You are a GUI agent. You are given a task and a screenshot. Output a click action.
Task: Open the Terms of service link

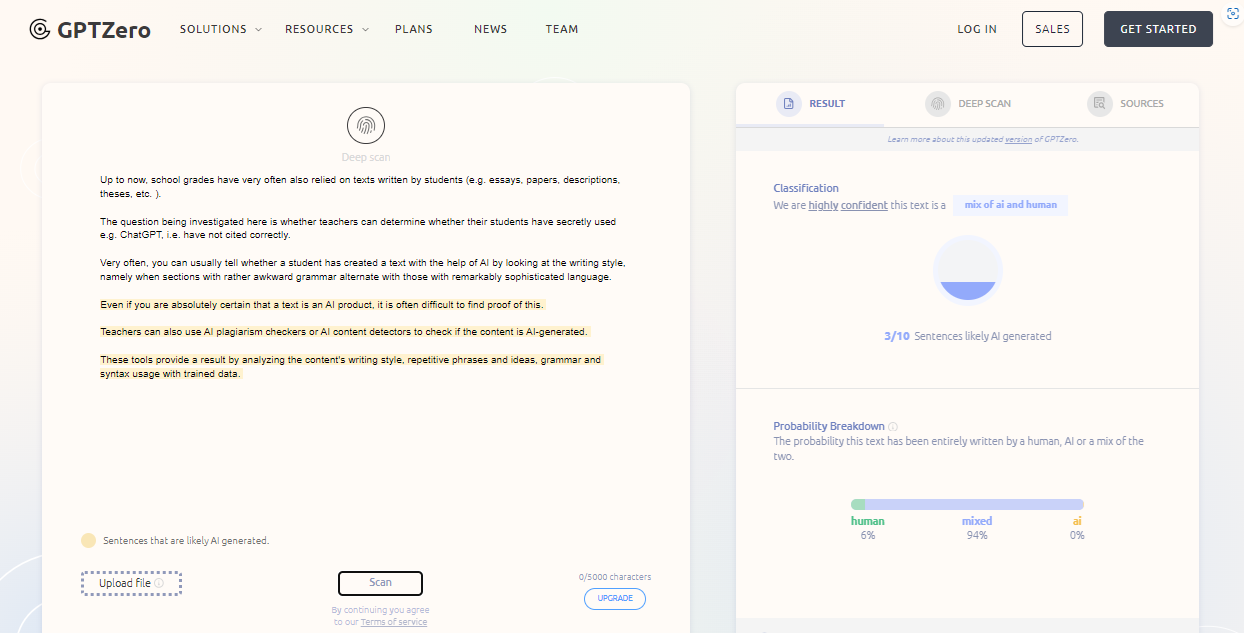coord(393,622)
